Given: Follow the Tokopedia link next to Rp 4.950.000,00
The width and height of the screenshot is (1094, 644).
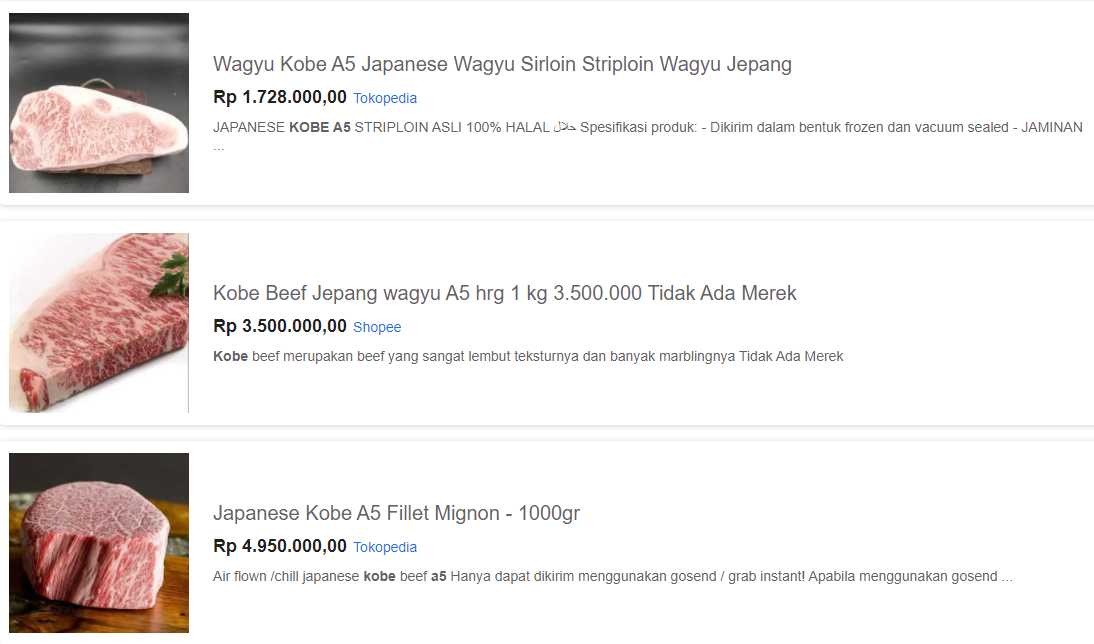Looking at the screenshot, I should pos(385,548).
